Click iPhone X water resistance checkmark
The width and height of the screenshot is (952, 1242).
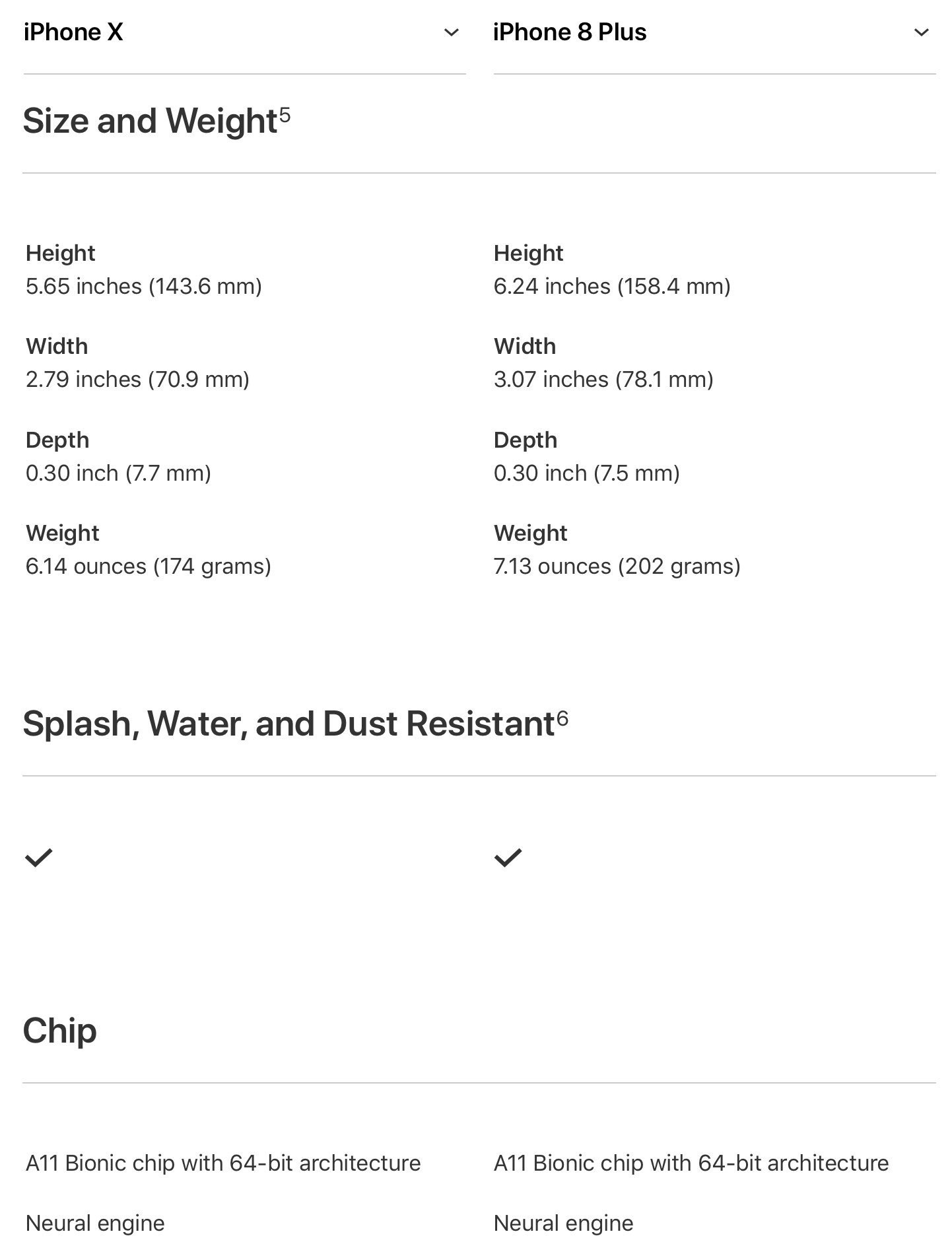click(x=38, y=857)
